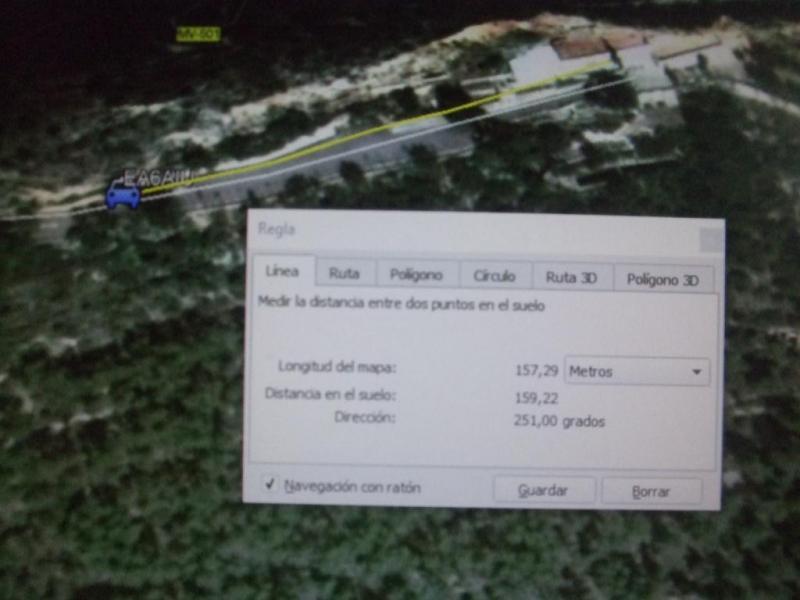The width and height of the screenshot is (800, 600).
Task: Open the Ruta 3D tab
Action: pos(571,278)
